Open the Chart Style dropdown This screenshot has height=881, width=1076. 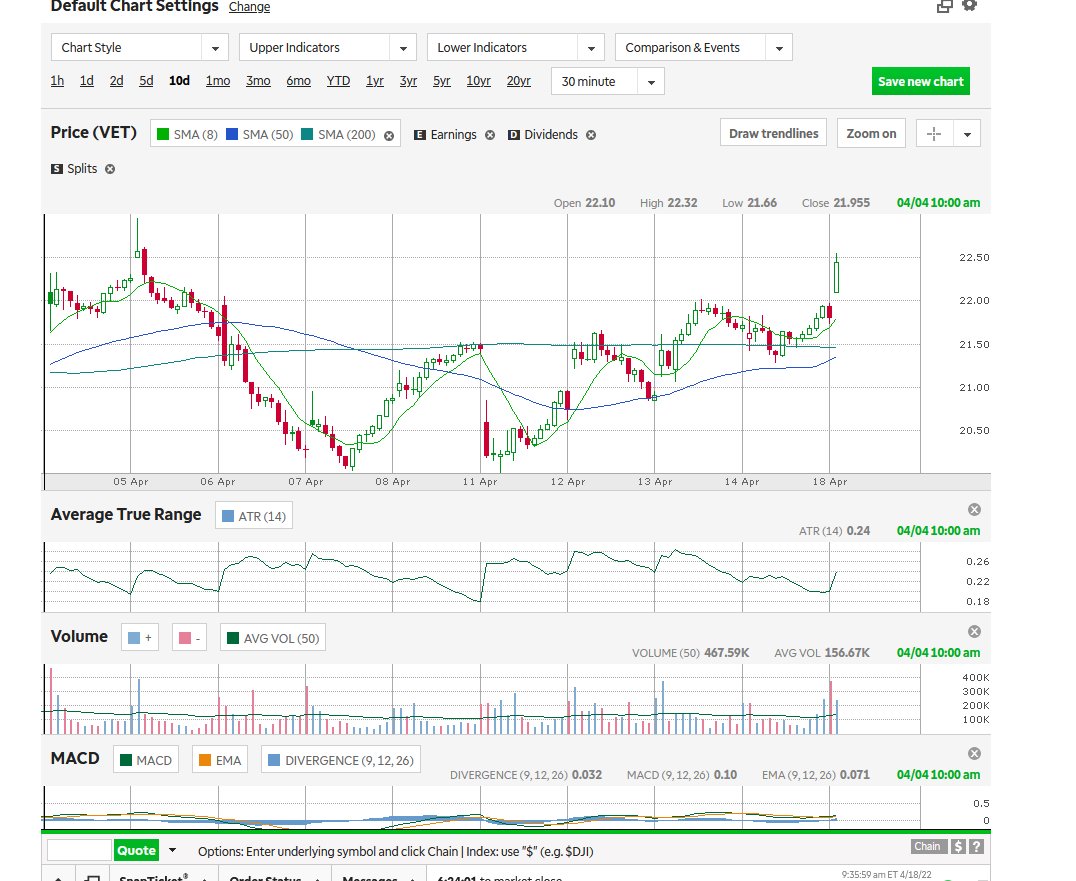pos(139,47)
